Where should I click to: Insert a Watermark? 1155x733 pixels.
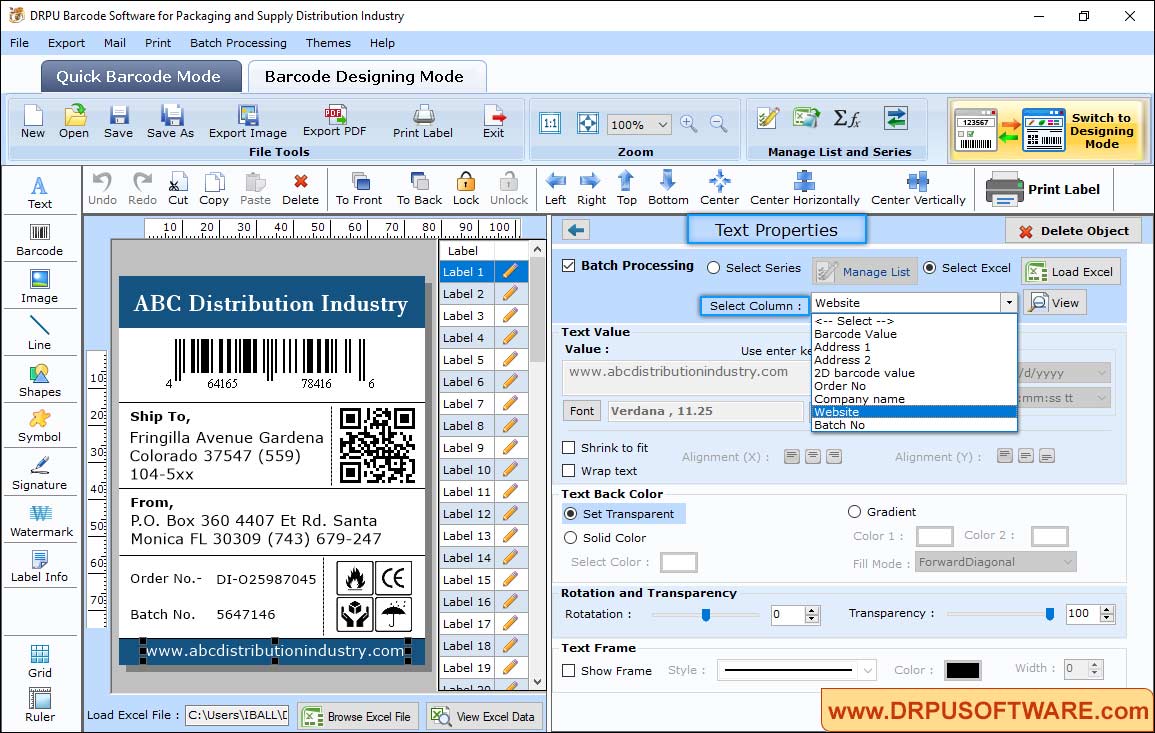tap(41, 521)
